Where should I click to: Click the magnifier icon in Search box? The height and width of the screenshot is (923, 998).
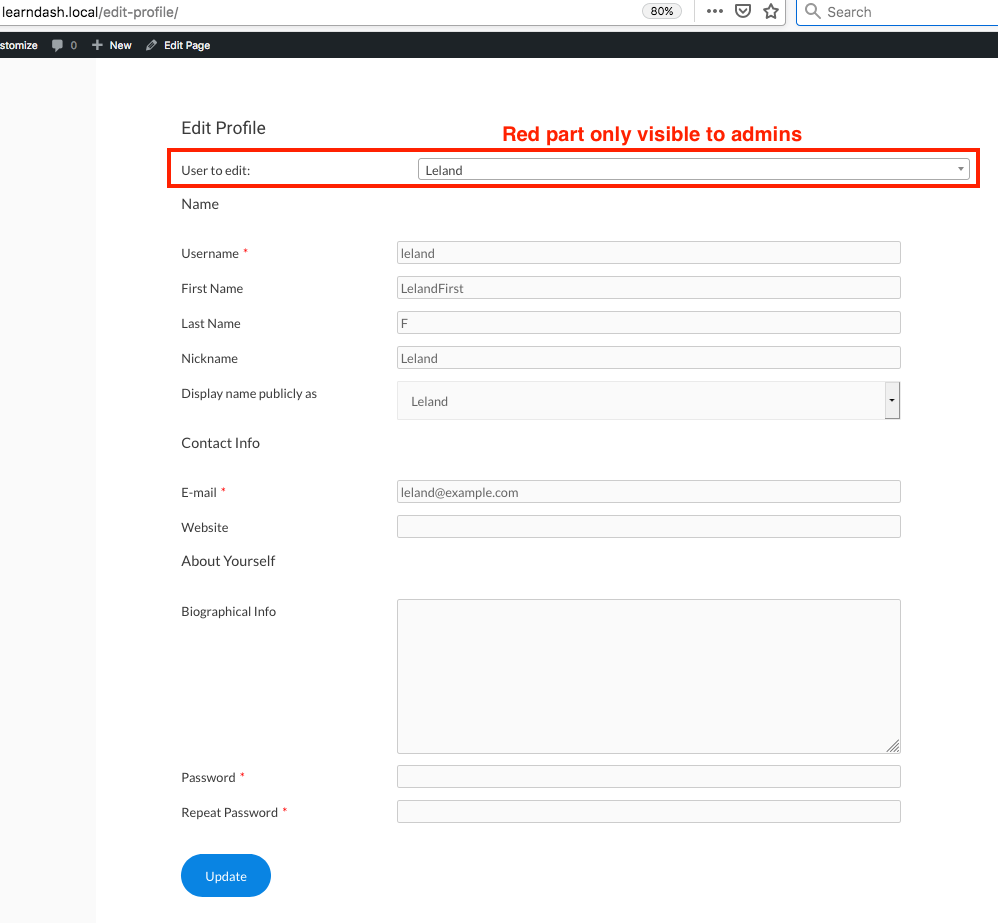coord(813,12)
